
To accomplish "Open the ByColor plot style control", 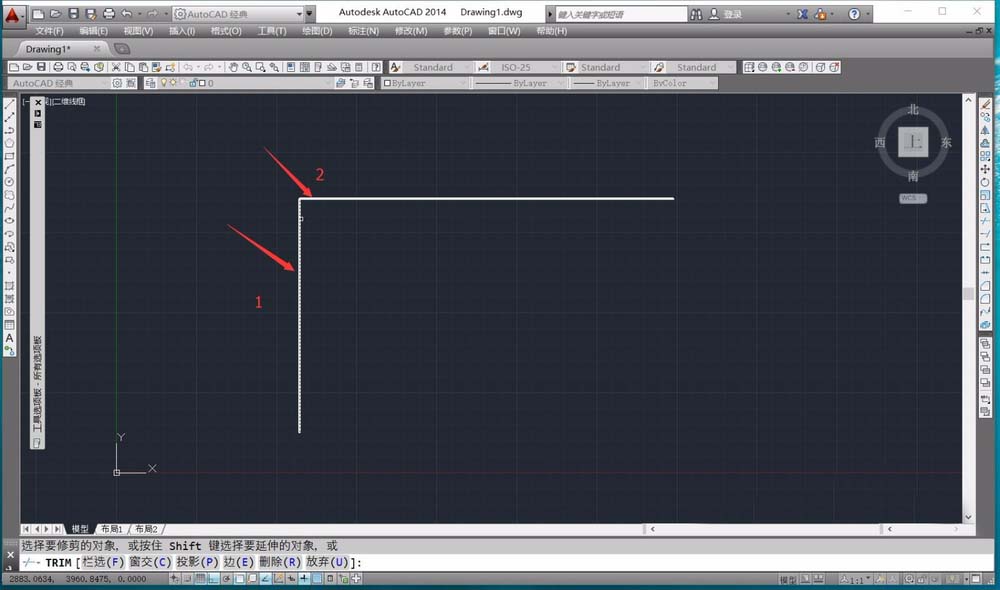I will click(682, 83).
